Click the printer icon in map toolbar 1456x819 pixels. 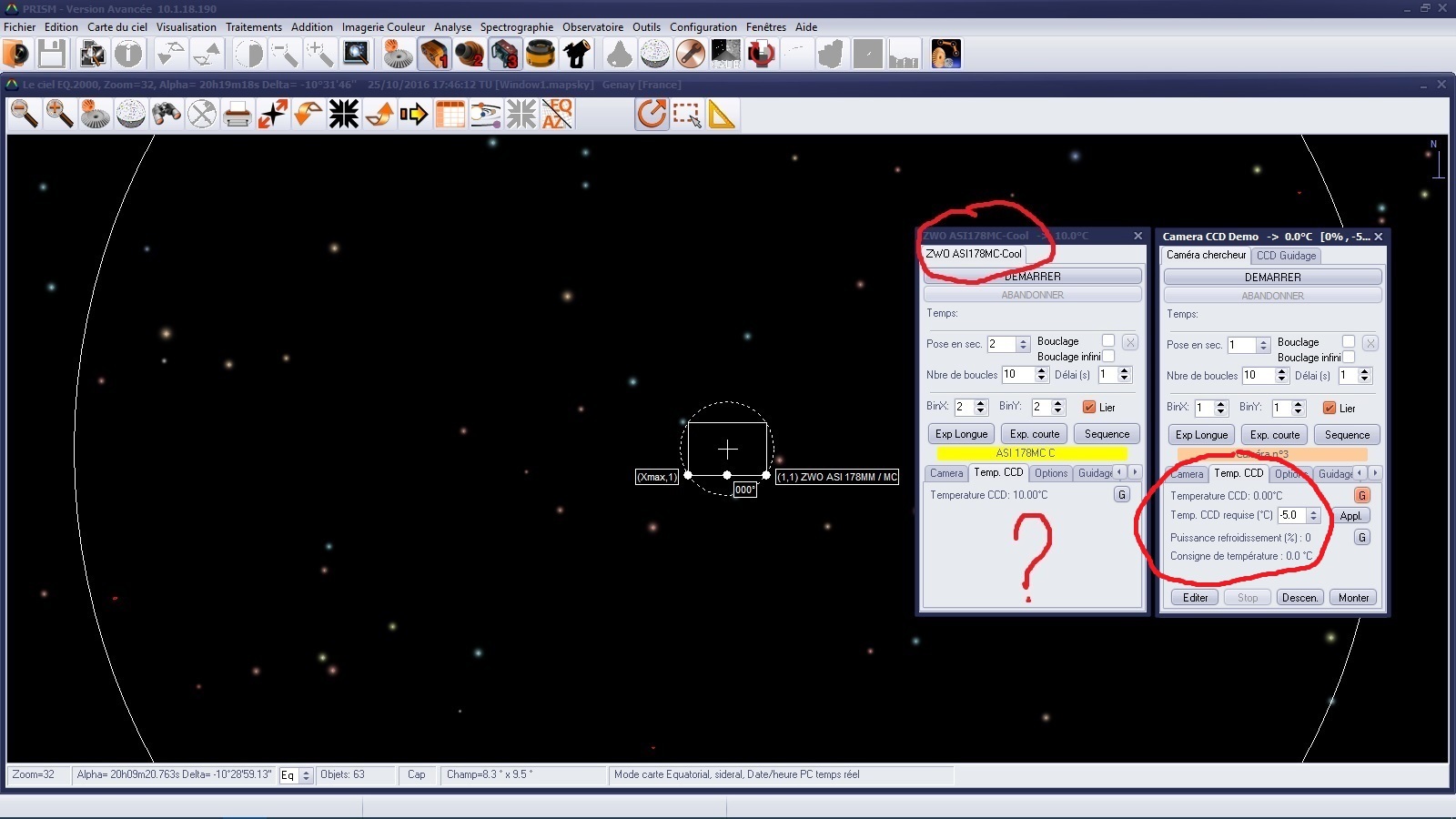click(237, 115)
